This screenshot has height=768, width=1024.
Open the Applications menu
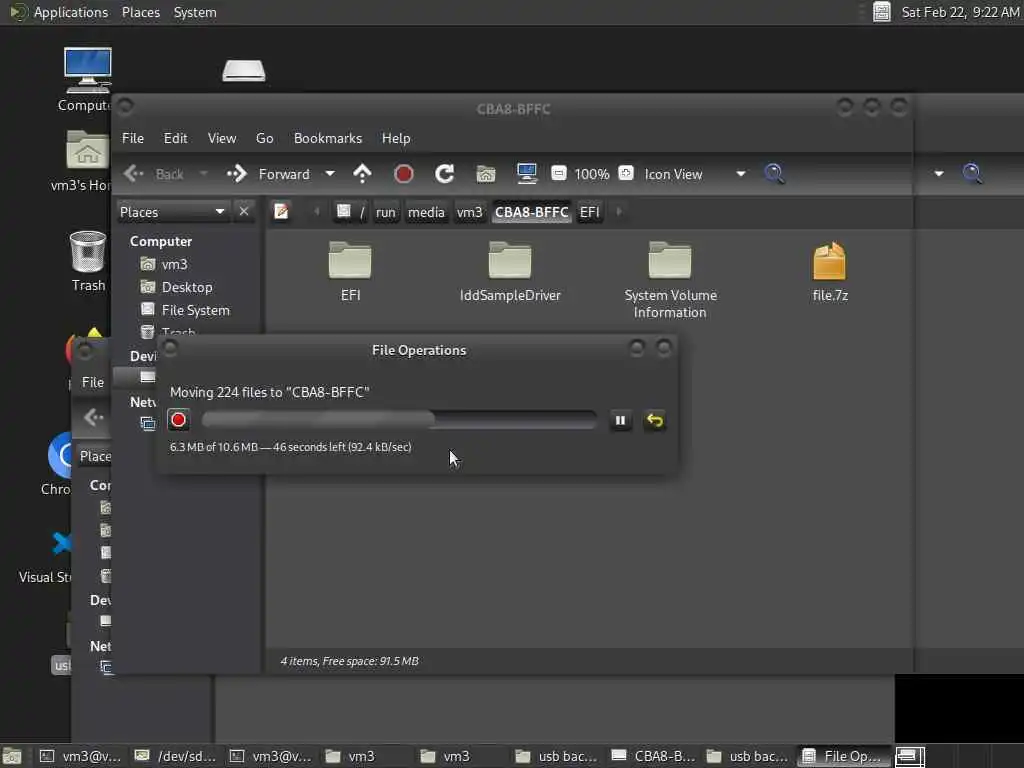pos(71,12)
